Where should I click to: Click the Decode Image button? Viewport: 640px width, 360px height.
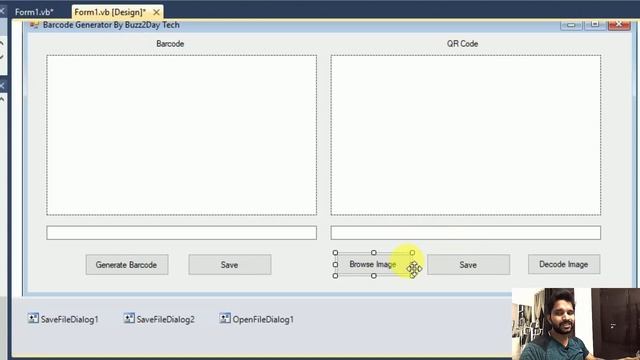tap(564, 264)
